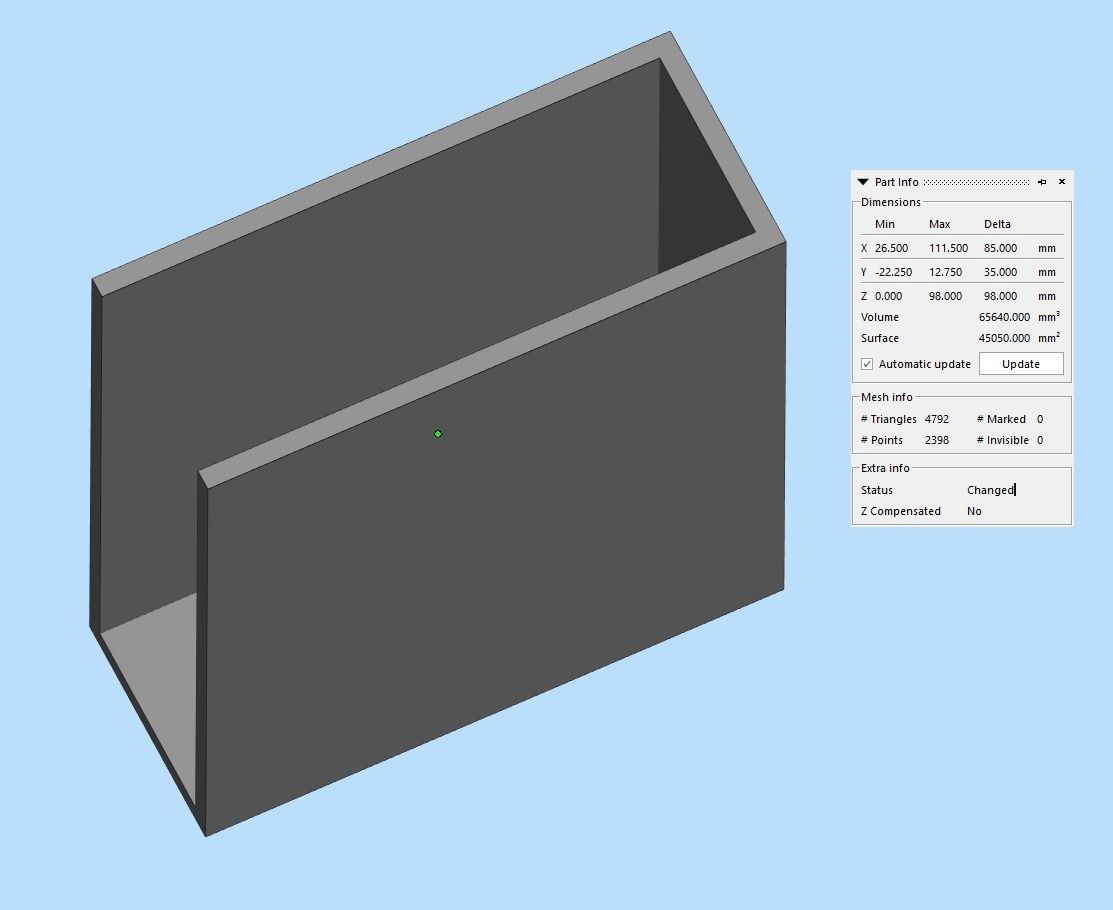Click the Z Min value 0.000
This screenshot has width=1113, height=910.
(x=889, y=296)
